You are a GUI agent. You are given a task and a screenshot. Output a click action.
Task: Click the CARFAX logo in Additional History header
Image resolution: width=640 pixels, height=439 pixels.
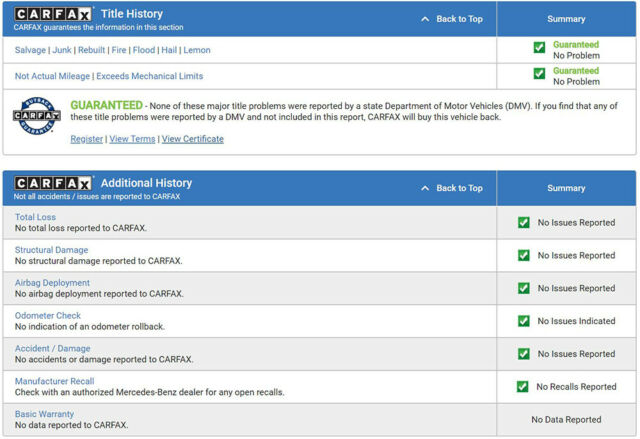tap(54, 183)
